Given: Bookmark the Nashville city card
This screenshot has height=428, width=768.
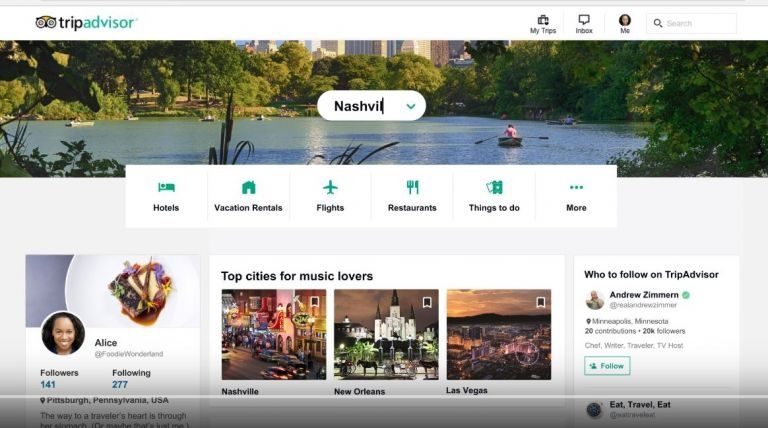Looking at the screenshot, I should pos(314,302).
